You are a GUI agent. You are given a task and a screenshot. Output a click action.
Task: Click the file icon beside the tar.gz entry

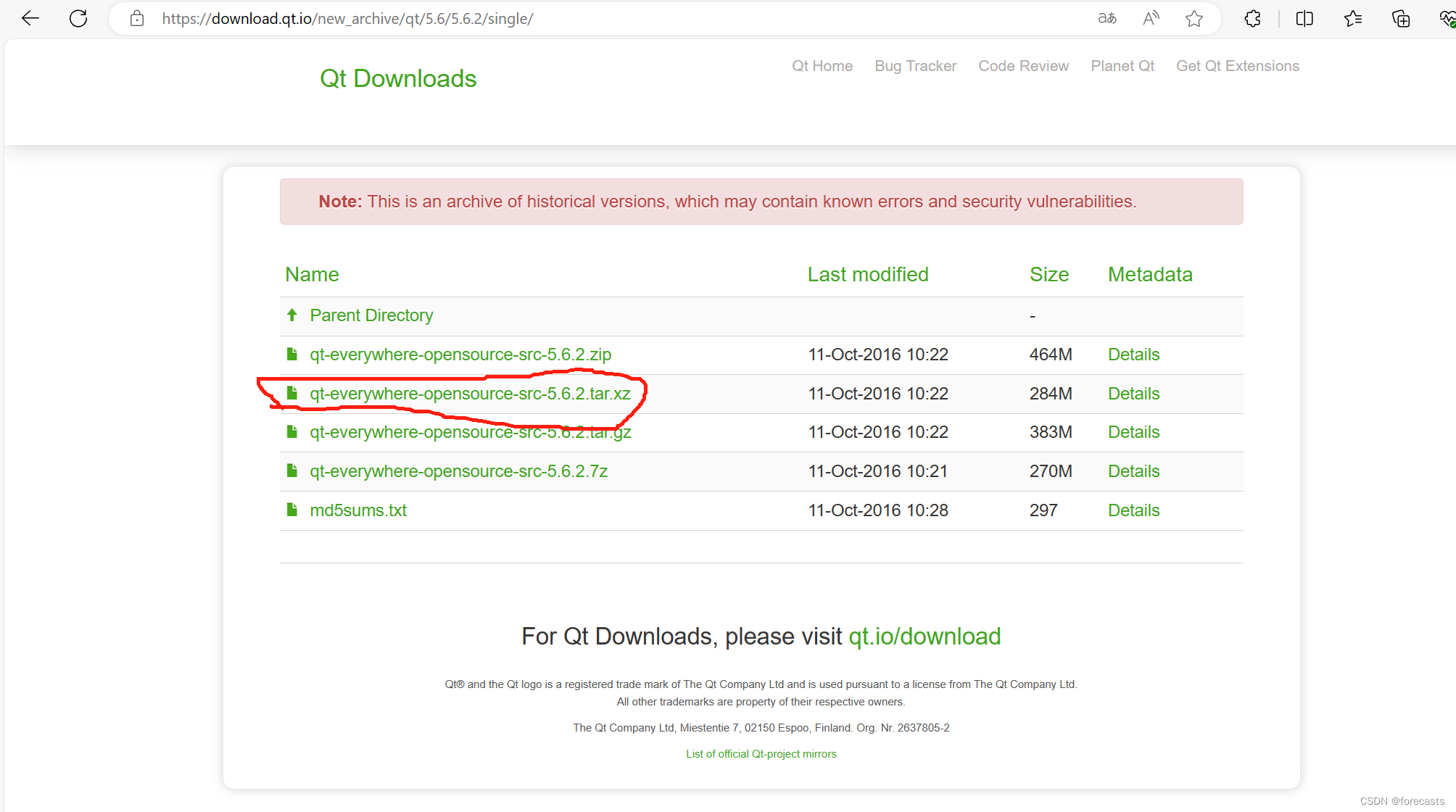pos(292,432)
